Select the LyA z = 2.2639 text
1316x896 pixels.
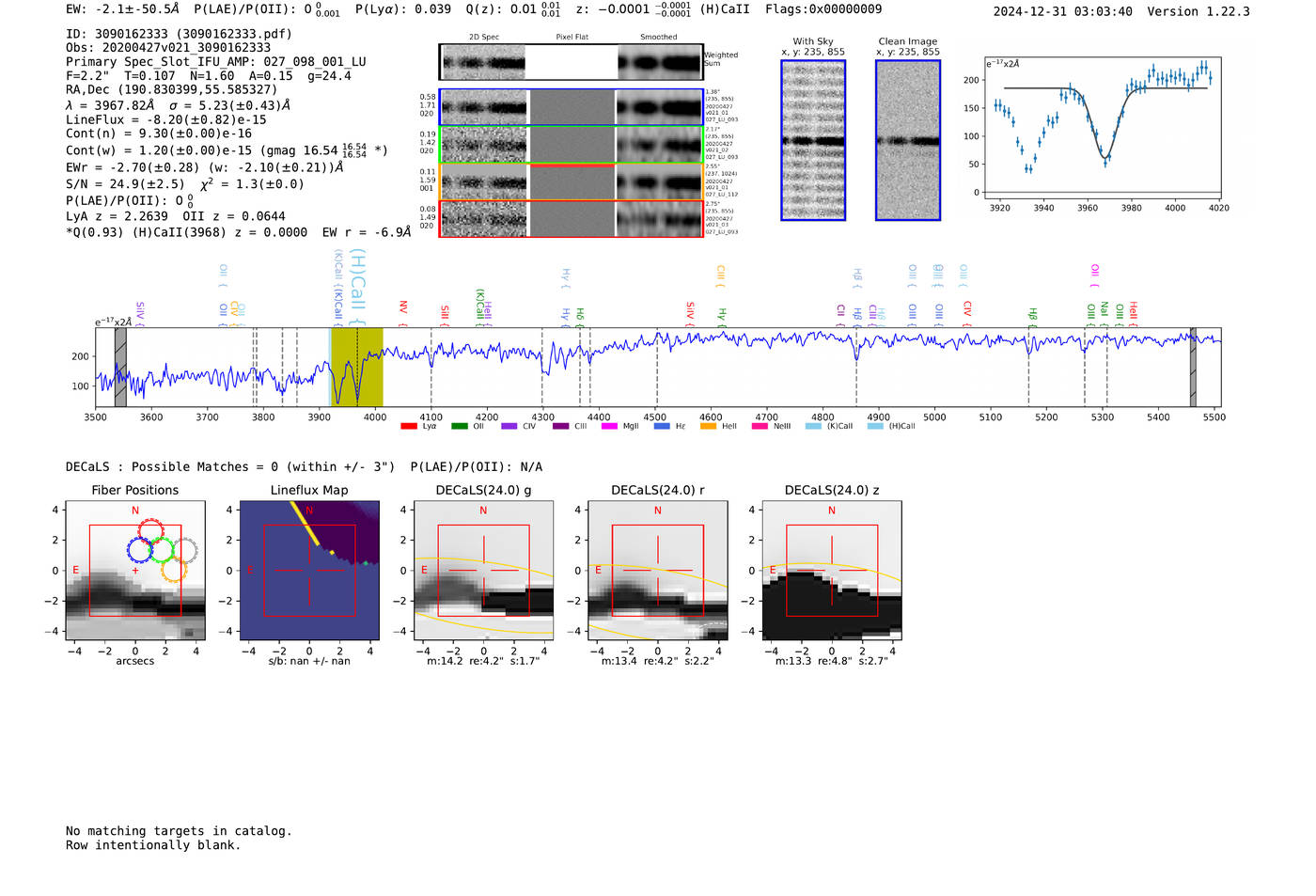pyautogui.click(x=117, y=216)
